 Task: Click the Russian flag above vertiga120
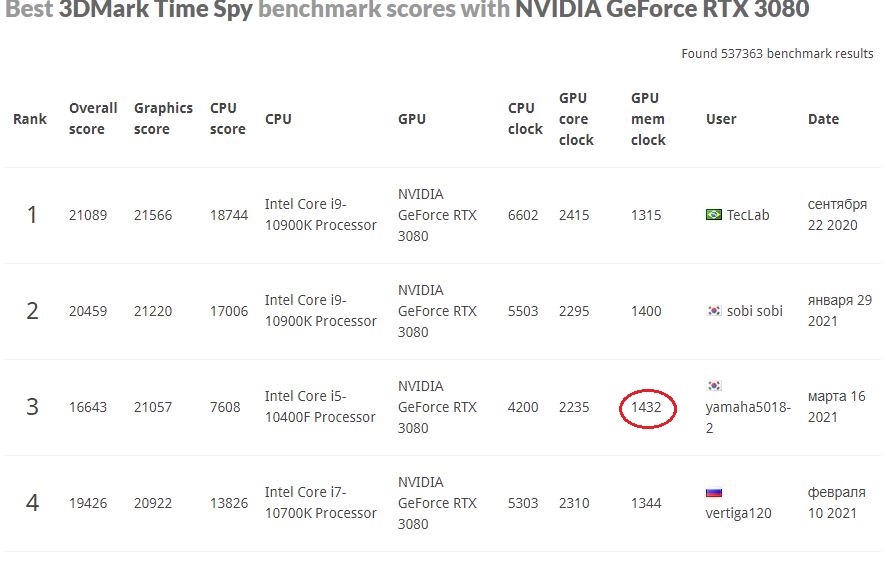(714, 492)
